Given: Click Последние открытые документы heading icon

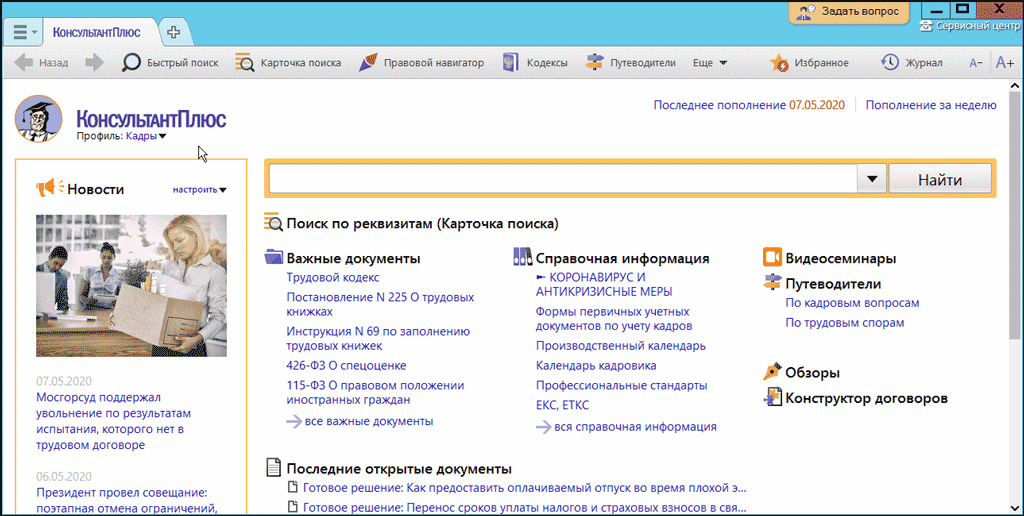Looking at the screenshot, I should point(274,468).
